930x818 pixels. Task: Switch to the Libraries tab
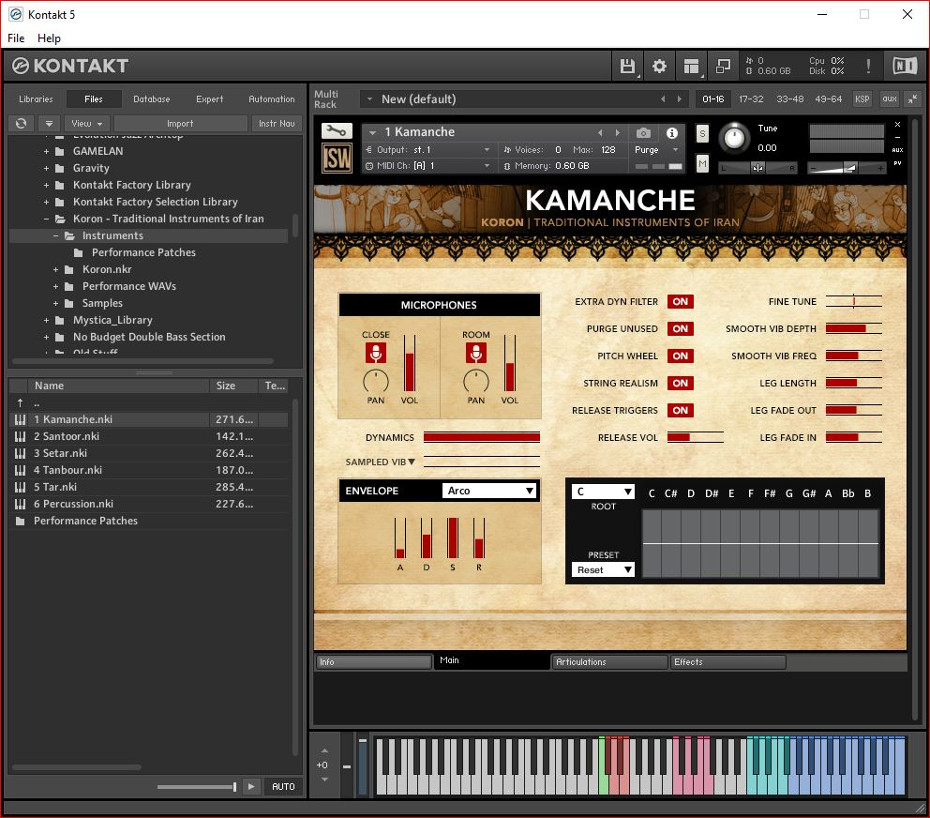pyautogui.click(x=36, y=99)
